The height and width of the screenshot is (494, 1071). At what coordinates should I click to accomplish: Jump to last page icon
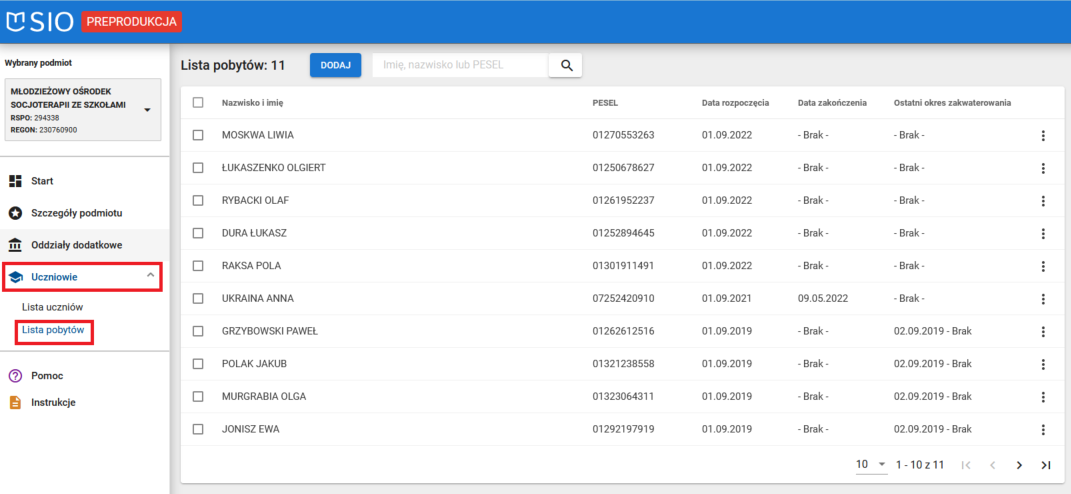[1046, 465]
